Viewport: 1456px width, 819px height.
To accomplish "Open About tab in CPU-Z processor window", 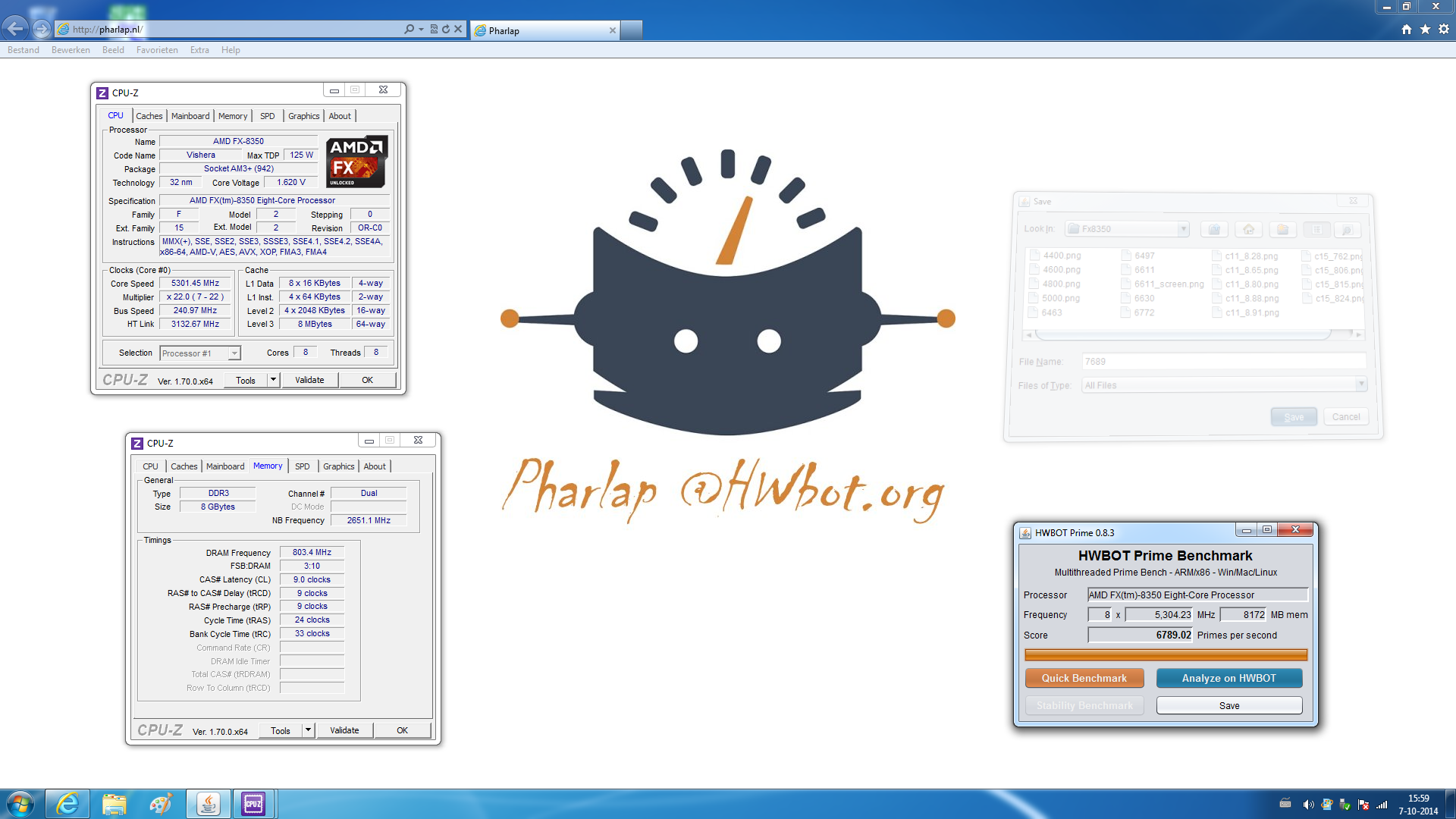I will 340,116.
